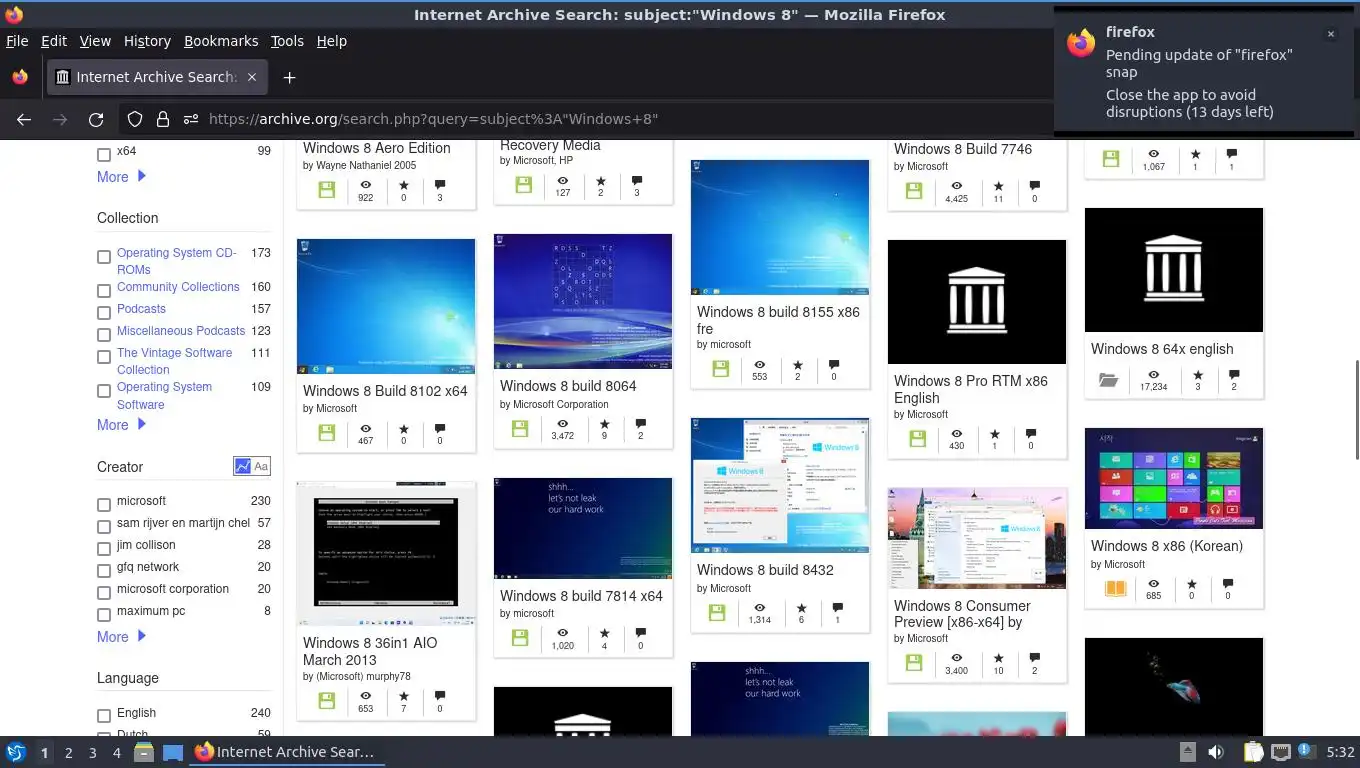Click the folder collection icon on Windows 8 64x english
Screen dimensions: 1360x768
[x=1108, y=380]
